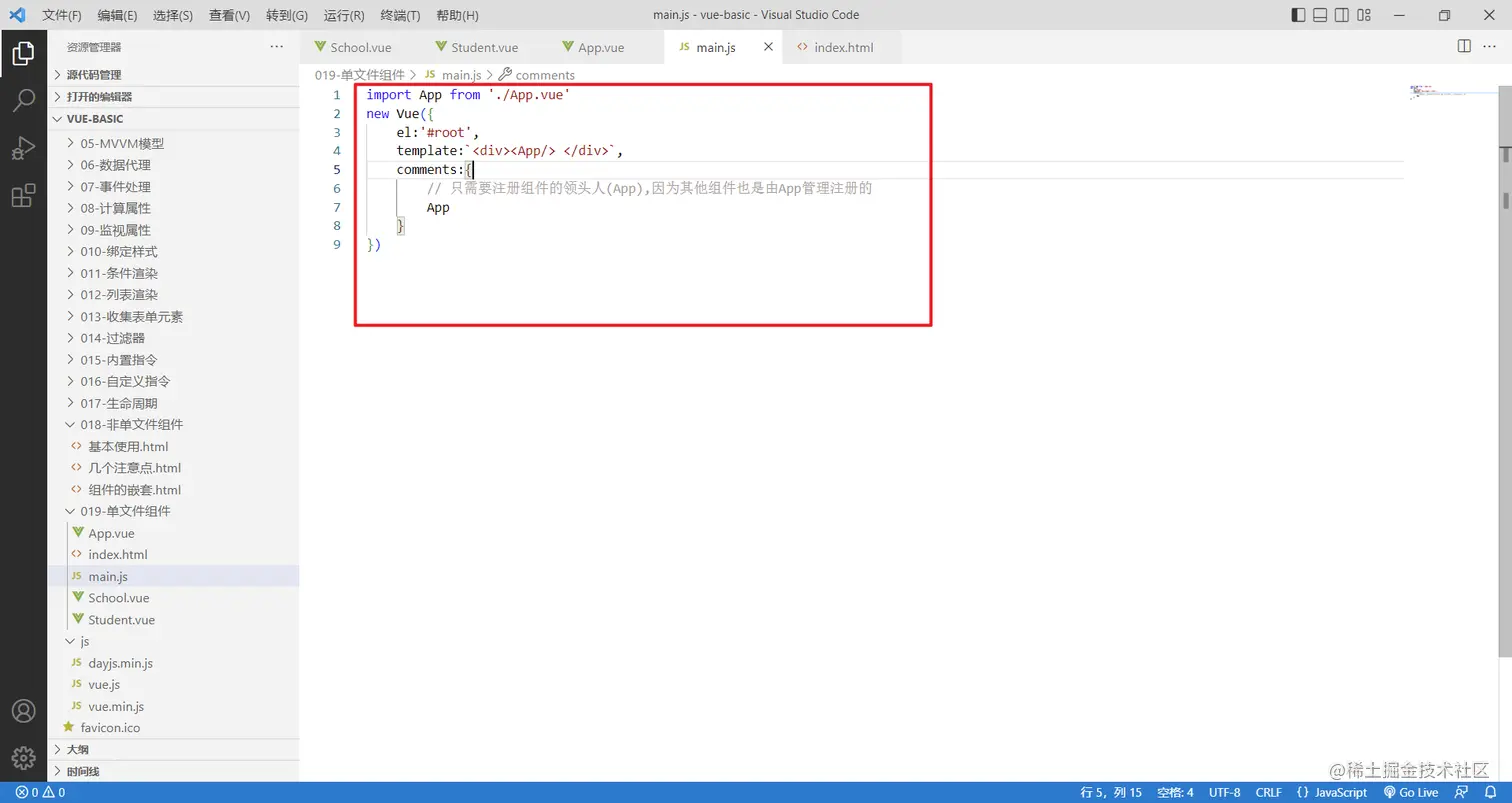This screenshot has height=803, width=1512.
Task: Open the Manage gear icon
Action: (x=23, y=757)
